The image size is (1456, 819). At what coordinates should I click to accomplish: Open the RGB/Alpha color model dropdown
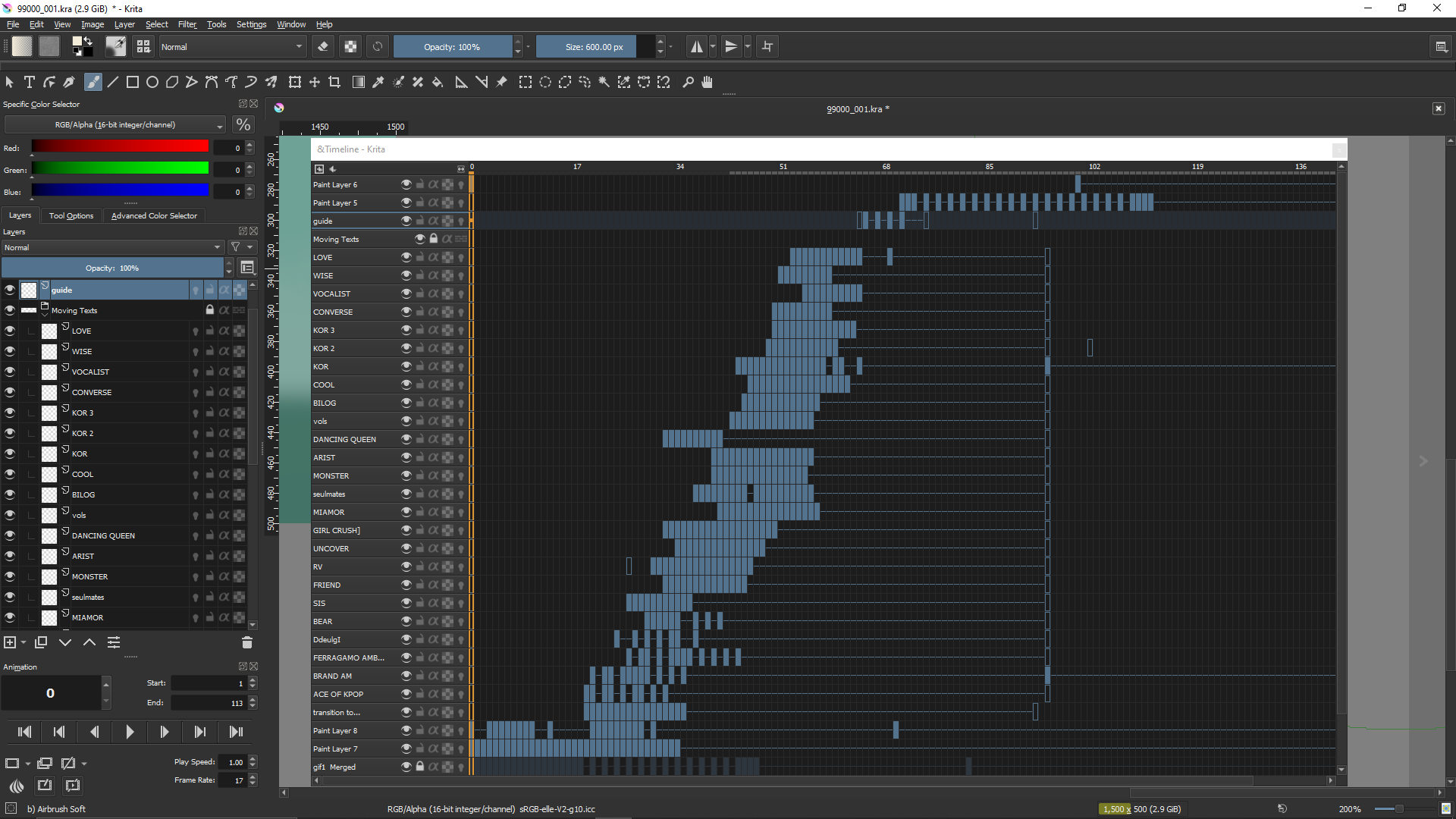pyautogui.click(x=115, y=125)
